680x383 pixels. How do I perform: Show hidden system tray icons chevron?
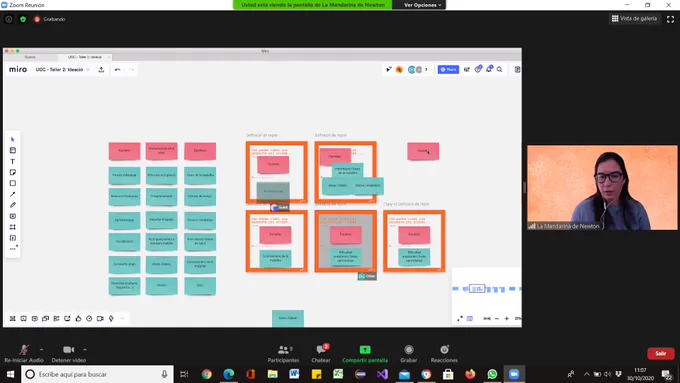[586, 374]
